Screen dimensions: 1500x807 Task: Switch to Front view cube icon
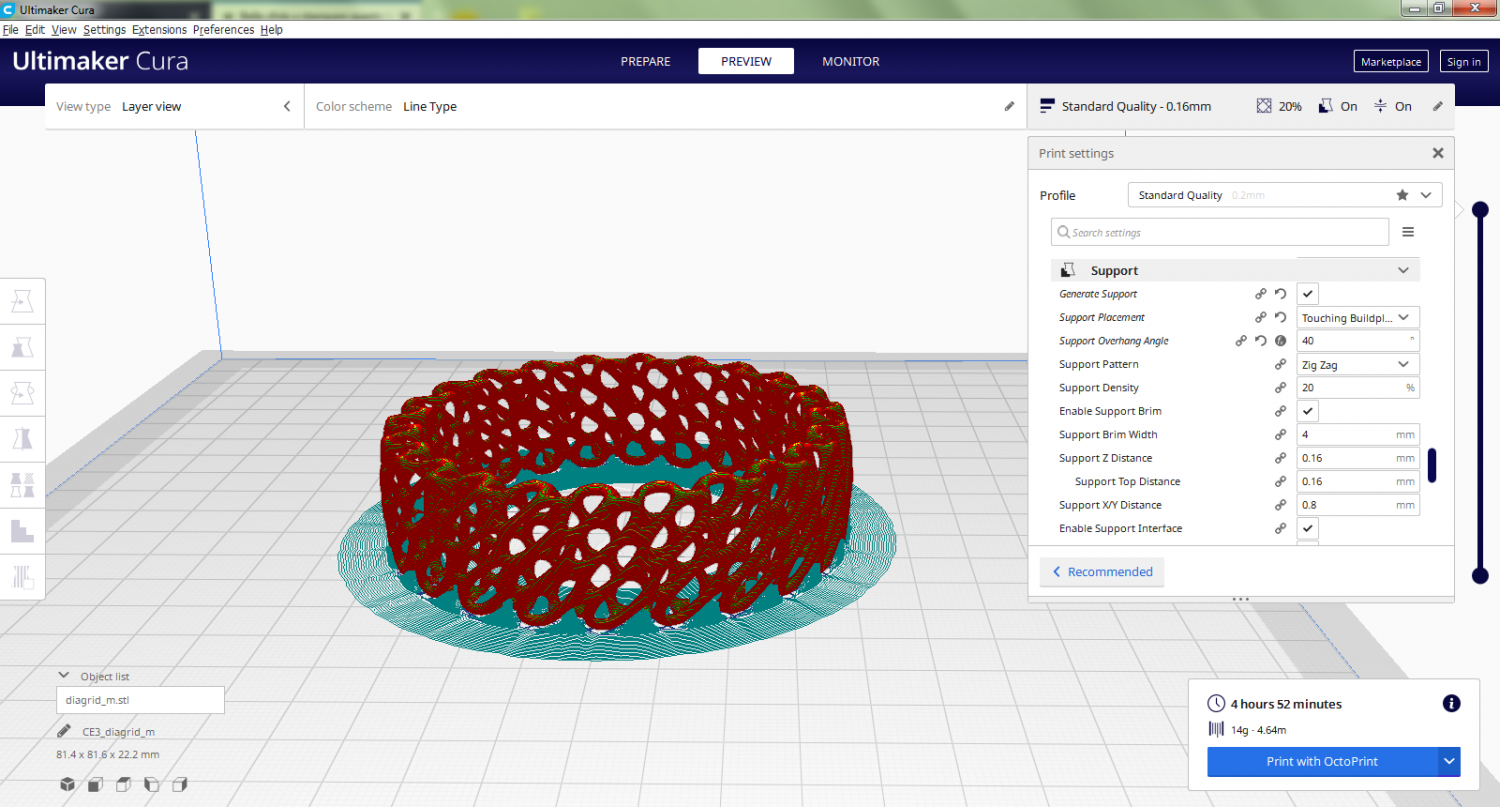pyautogui.click(x=94, y=784)
